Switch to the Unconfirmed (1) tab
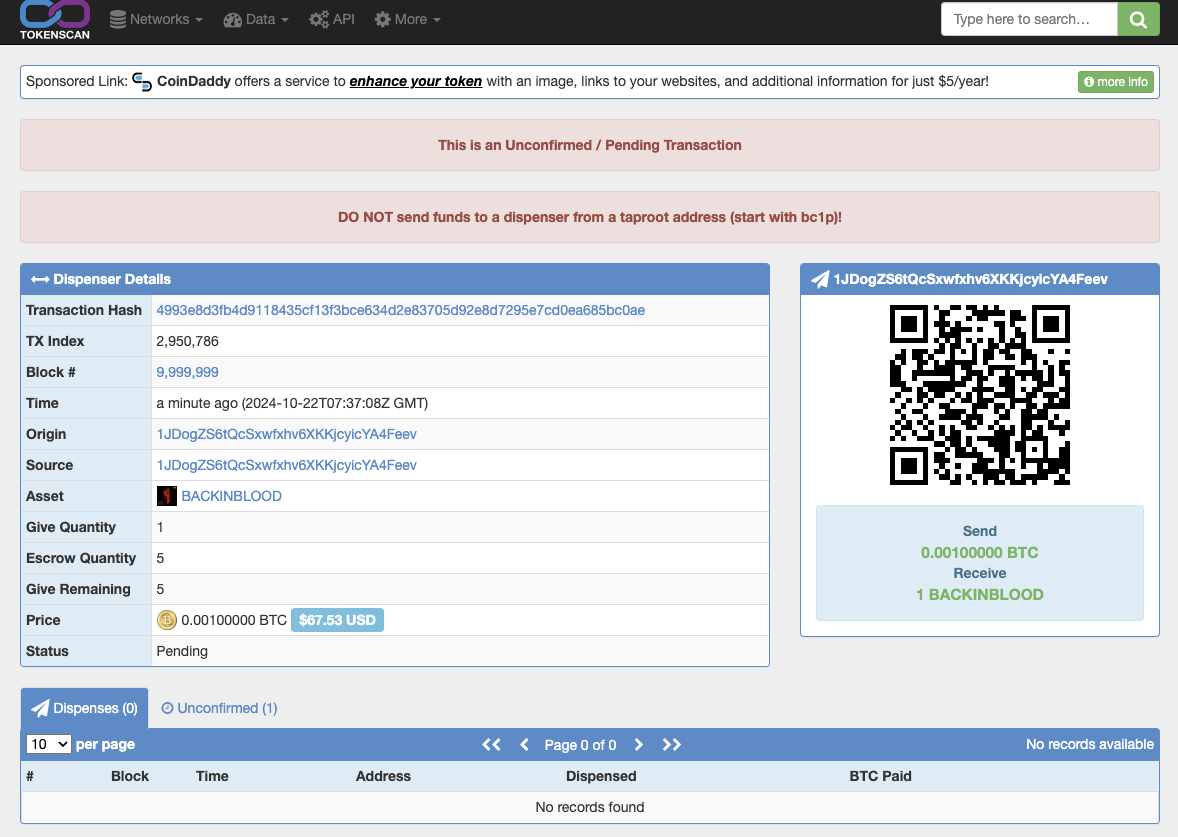The image size is (1178, 837). [x=219, y=708]
